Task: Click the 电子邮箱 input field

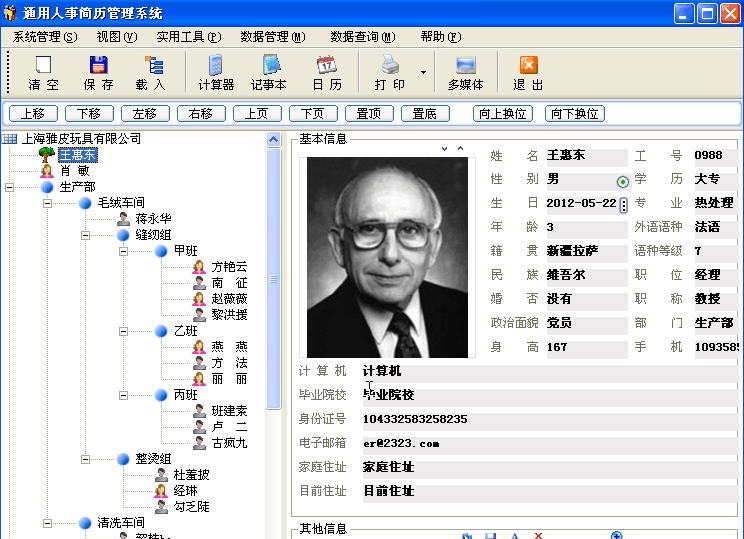Action: coord(549,444)
